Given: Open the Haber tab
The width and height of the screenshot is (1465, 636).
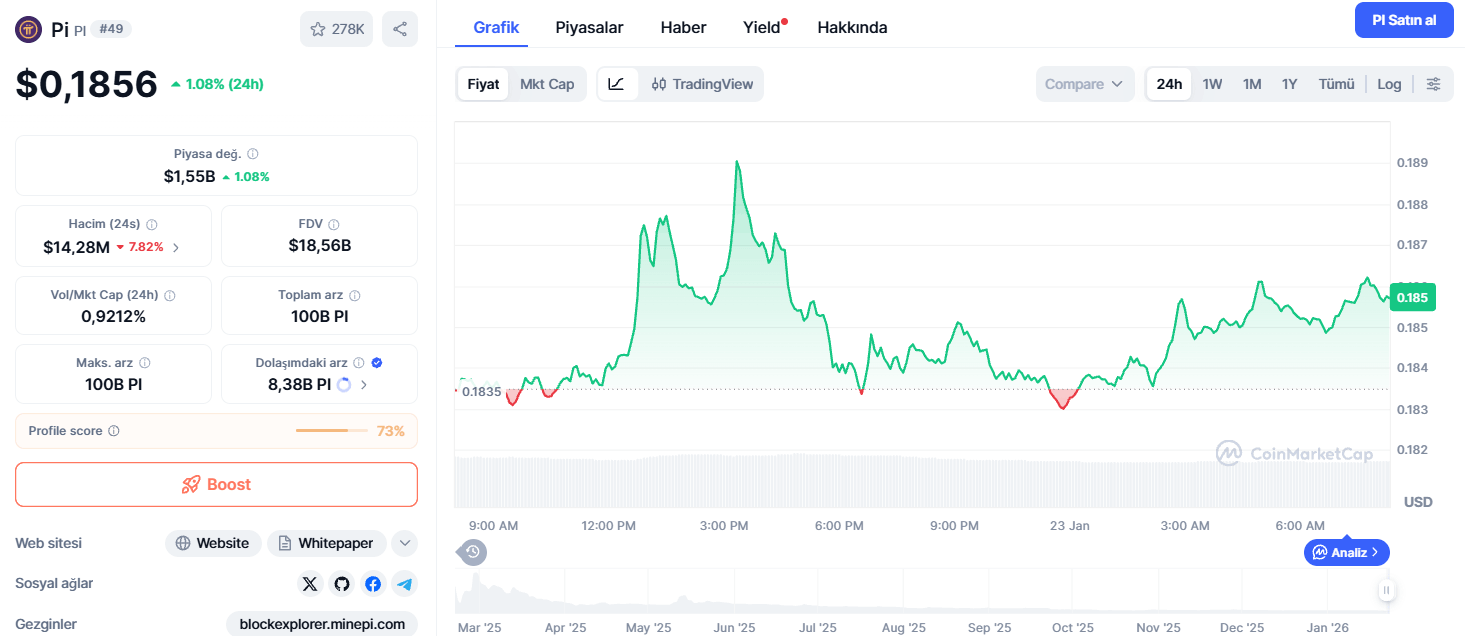Looking at the screenshot, I should point(683,27).
